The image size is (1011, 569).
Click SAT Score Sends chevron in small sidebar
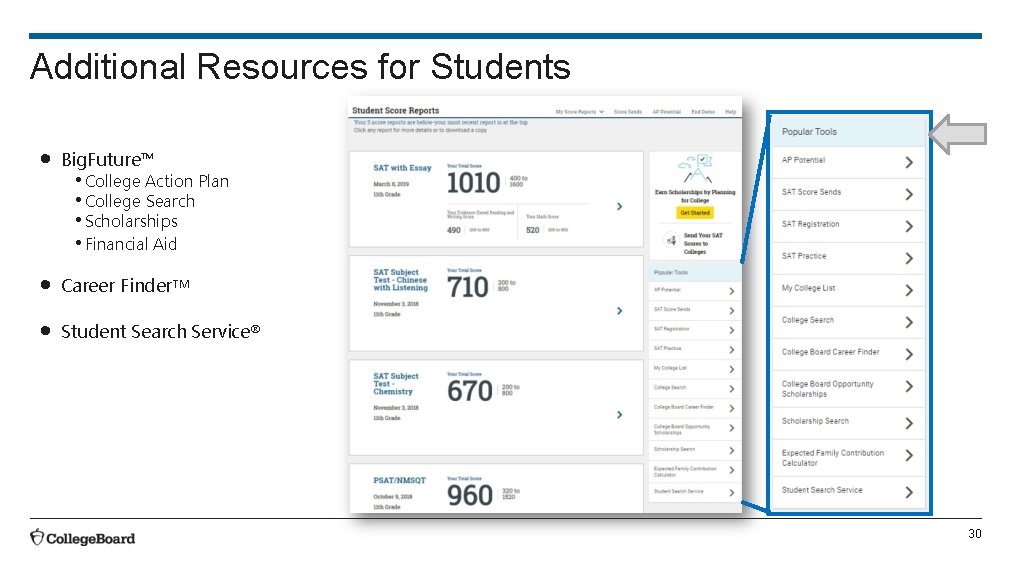point(732,311)
